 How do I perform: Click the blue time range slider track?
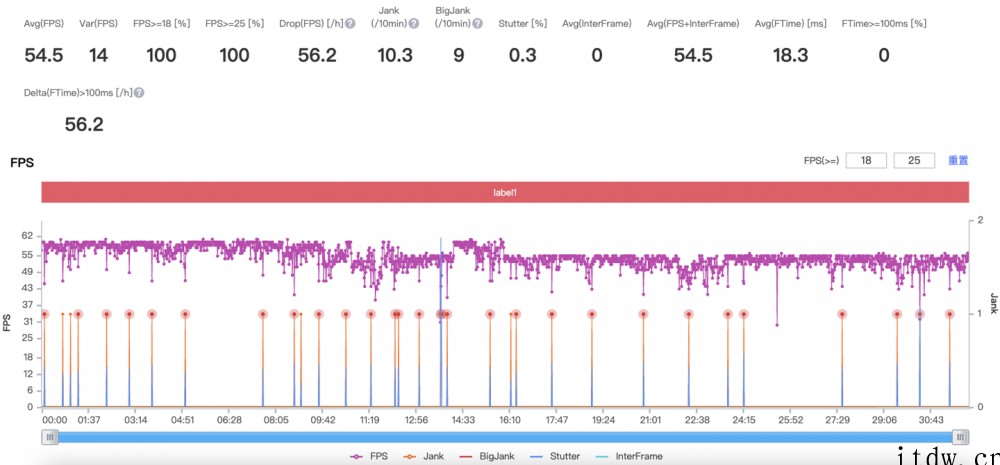(x=505, y=437)
